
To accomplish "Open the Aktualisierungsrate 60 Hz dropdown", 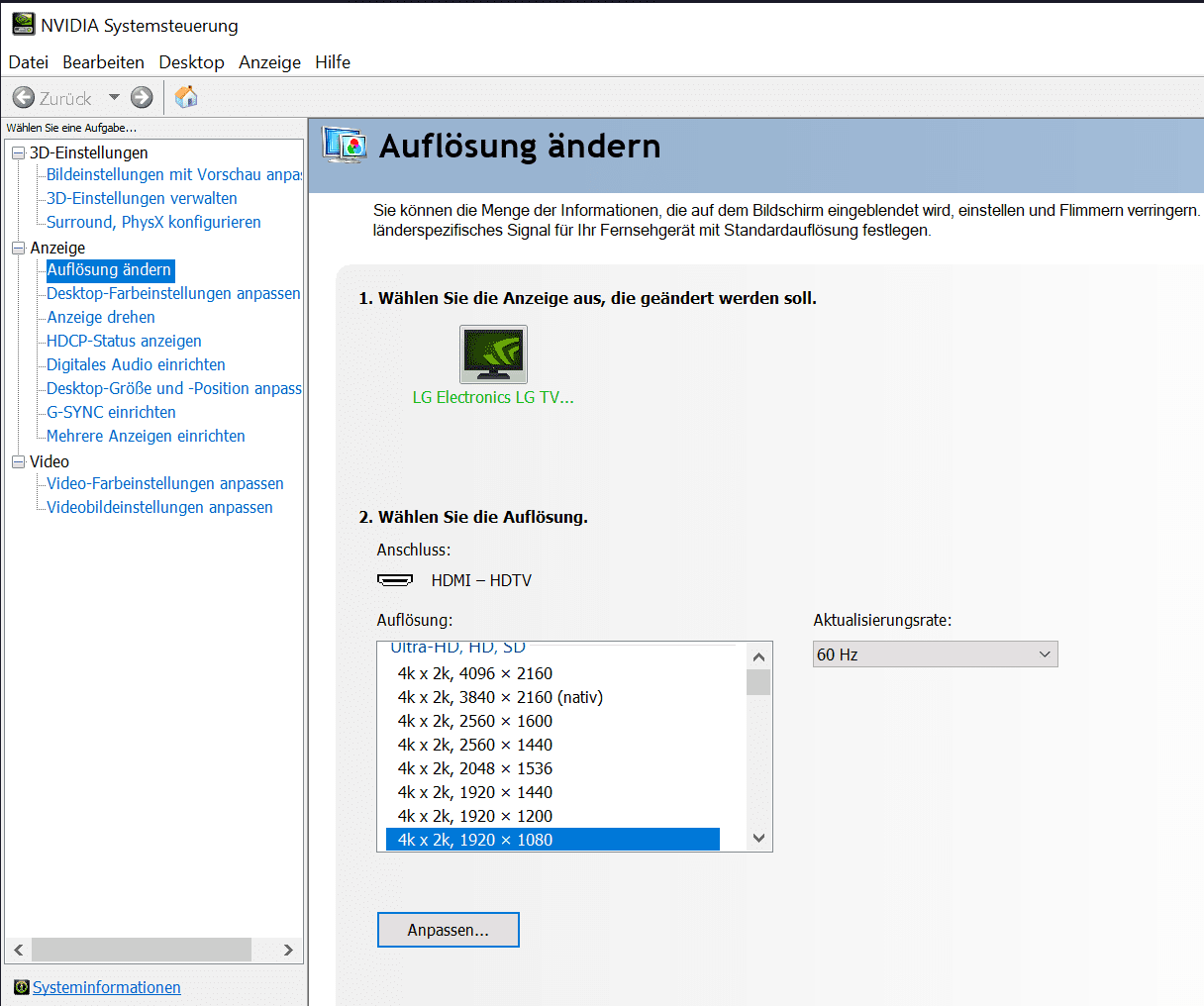I will click(936, 654).
